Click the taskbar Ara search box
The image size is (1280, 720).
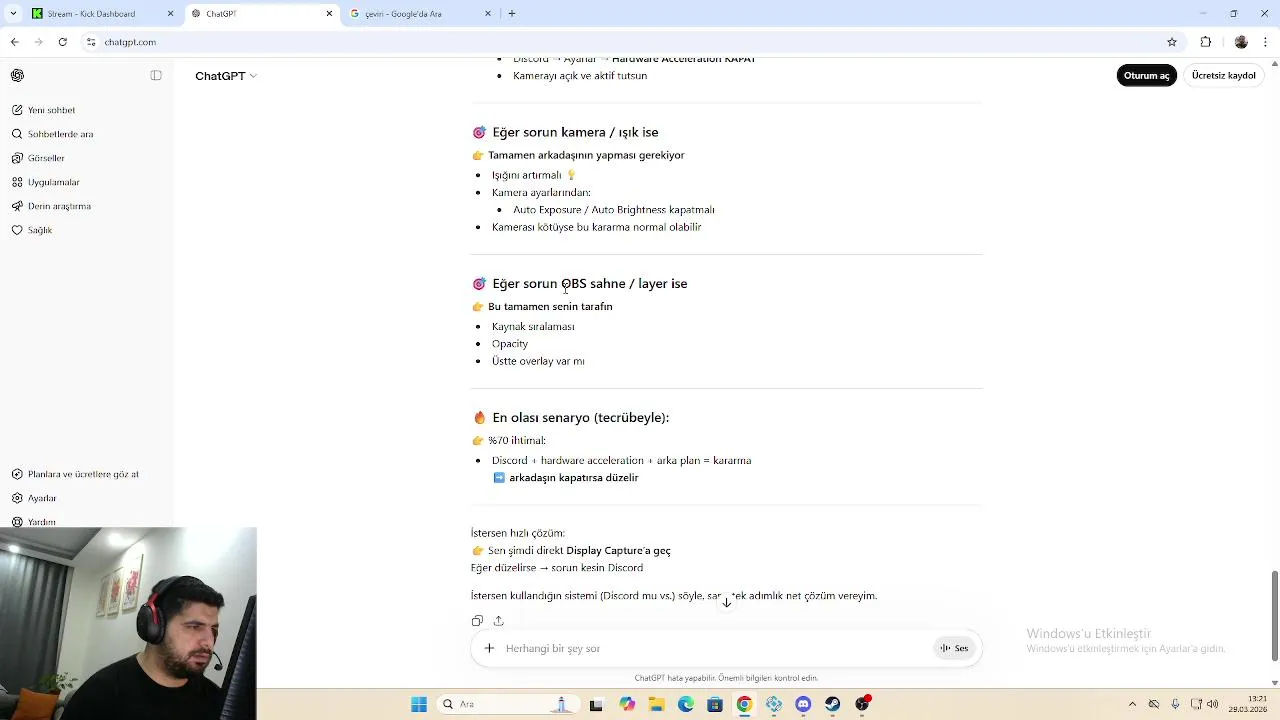(x=509, y=704)
